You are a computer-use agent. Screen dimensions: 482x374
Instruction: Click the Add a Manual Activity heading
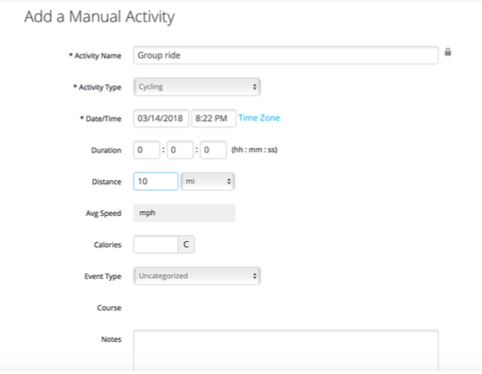(x=99, y=17)
